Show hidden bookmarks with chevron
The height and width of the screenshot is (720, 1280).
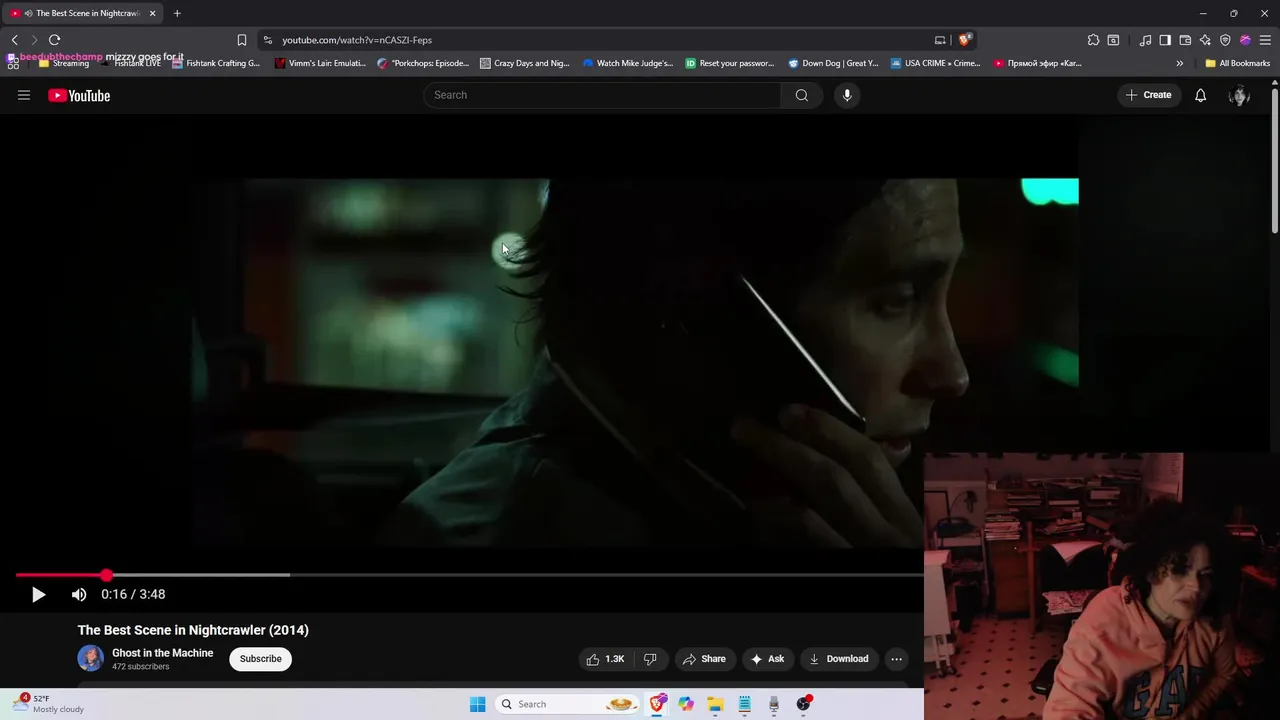pyautogui.click(x=1179, y=63)
